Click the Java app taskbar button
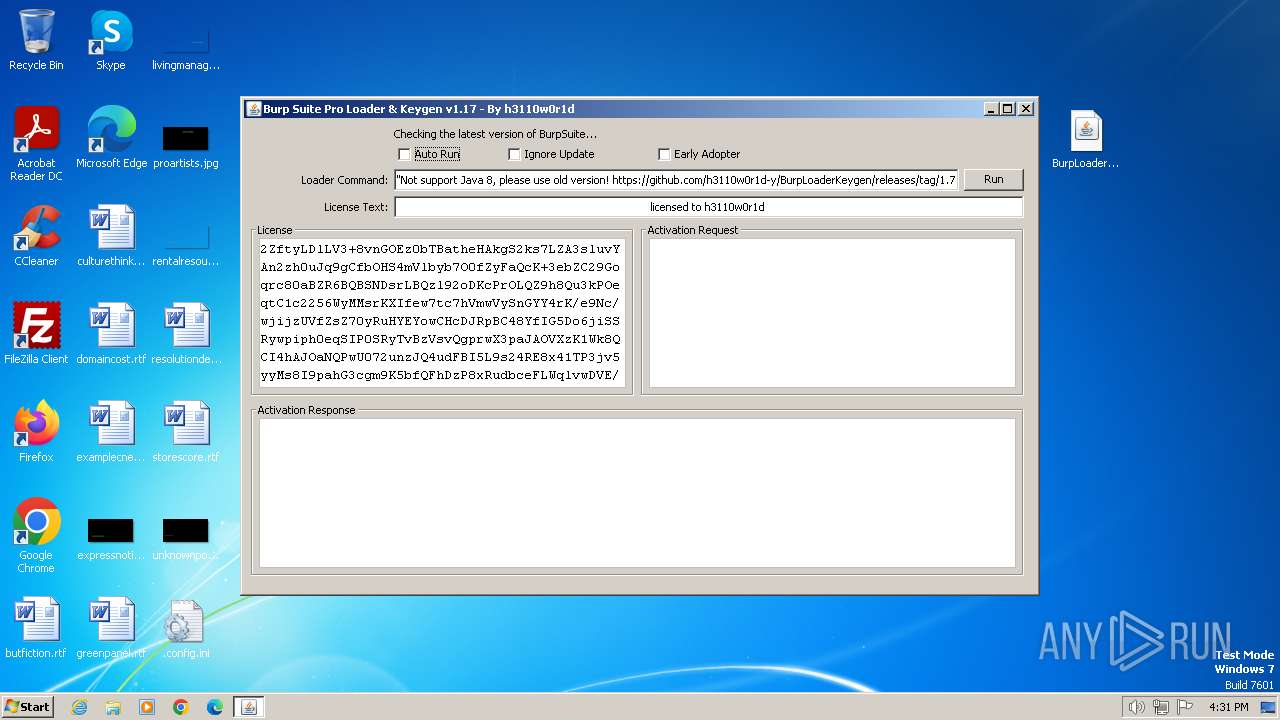 [x=249, y=707]
